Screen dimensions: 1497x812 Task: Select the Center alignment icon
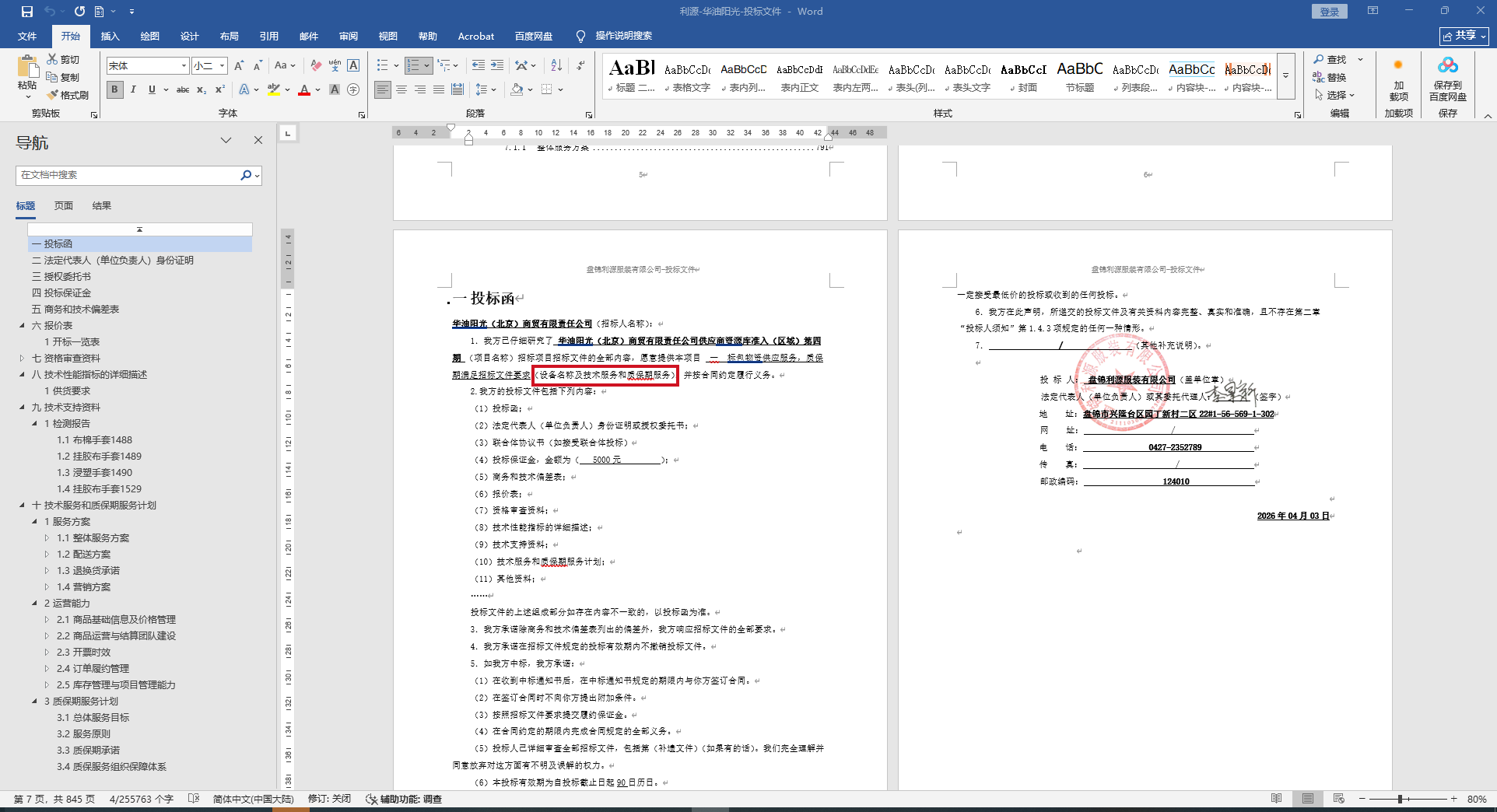pos(401,89)
